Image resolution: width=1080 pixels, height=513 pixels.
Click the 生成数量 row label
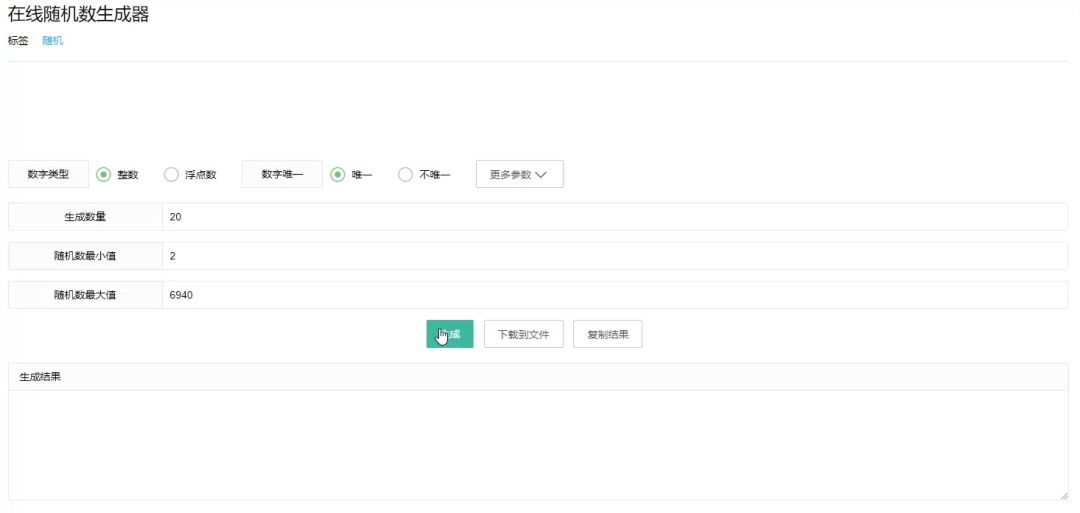click(85, 217)
